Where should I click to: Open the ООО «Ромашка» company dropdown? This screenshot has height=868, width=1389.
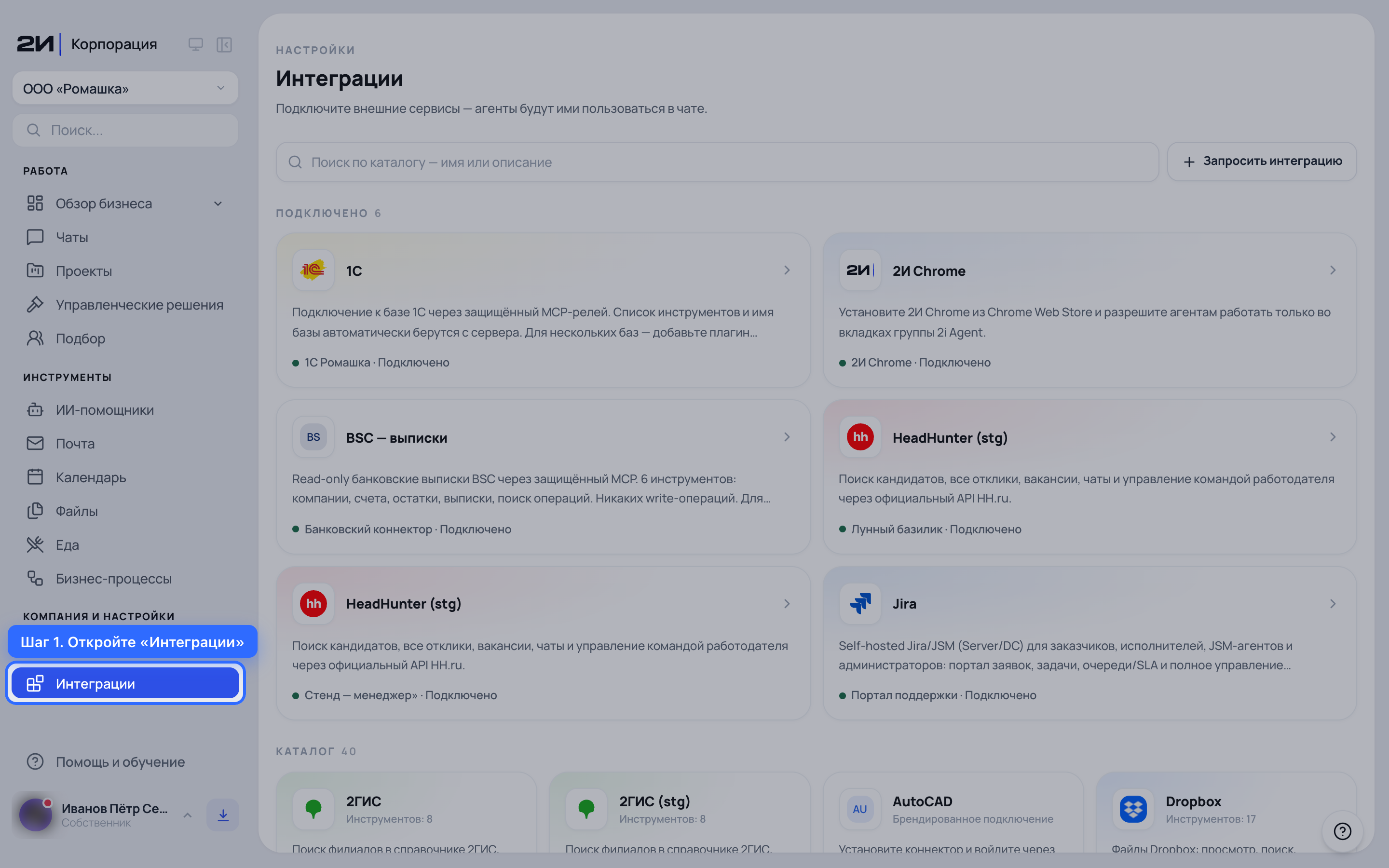pyautogui.click(x=125, y=88)
